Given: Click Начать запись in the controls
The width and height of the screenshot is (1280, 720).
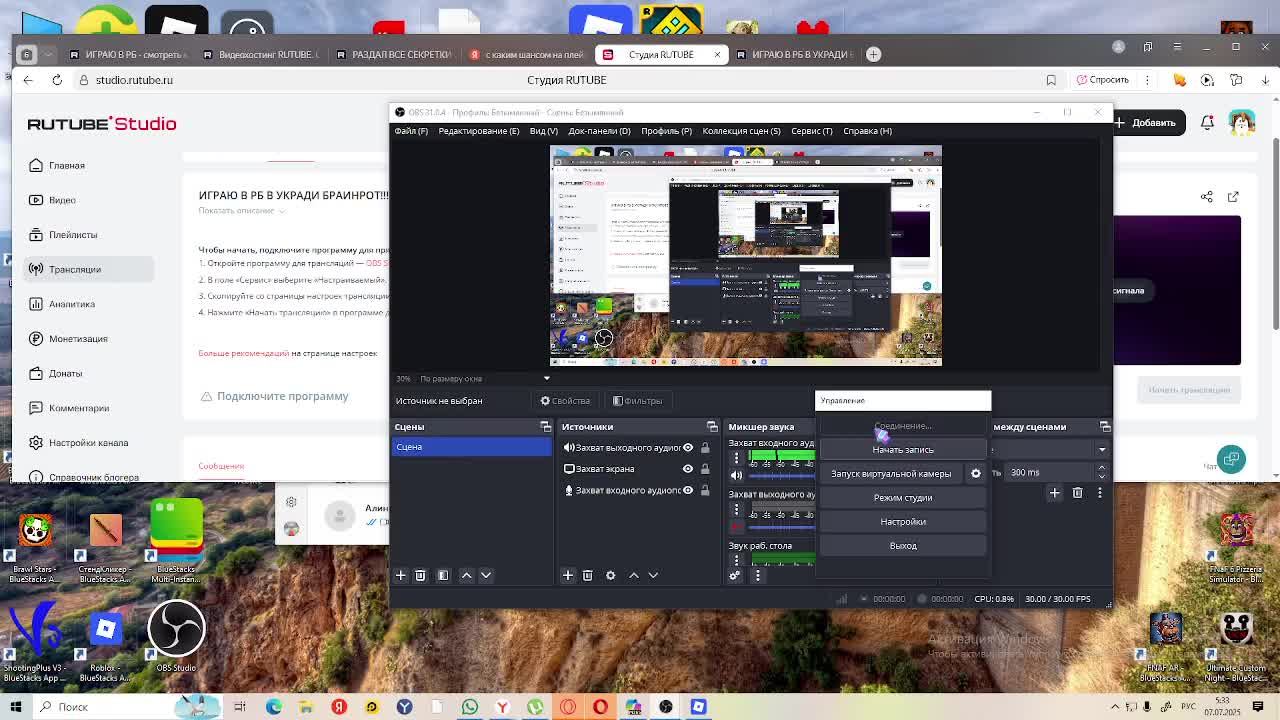Looking at the screenshot, I should (903, 450).
